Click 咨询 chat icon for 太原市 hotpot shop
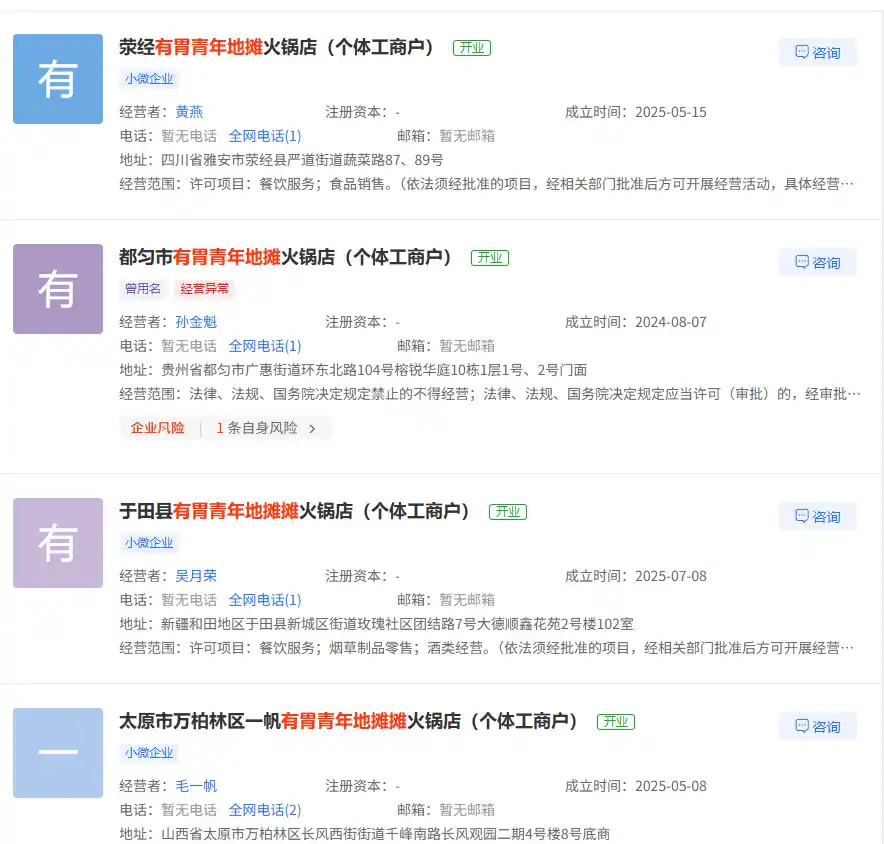This screenshot has height=844, width=884. coord(802,727)
